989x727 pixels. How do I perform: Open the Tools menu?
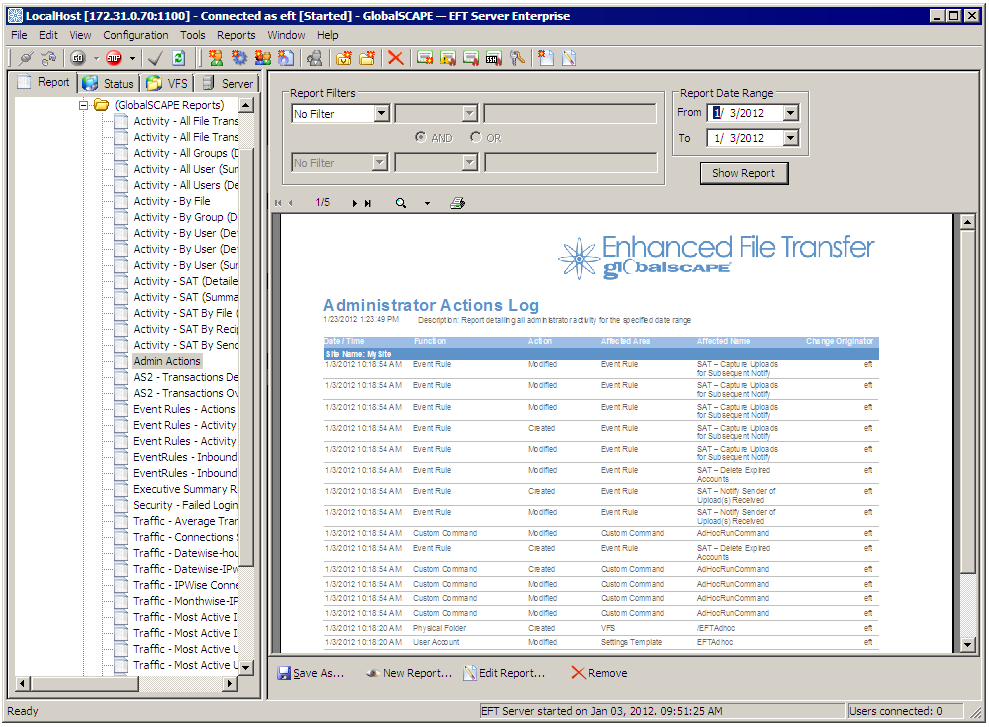192,35
